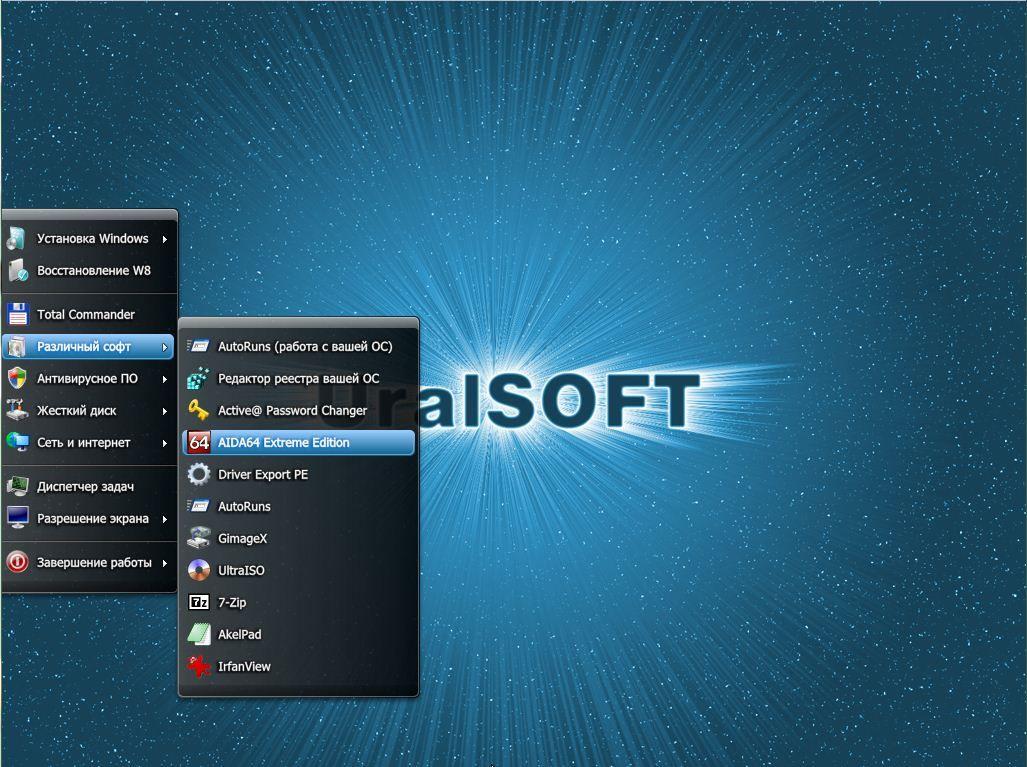Image resolution: width=1027 pixels, height=767 pixels.
Task: Click the 7-Zip icon in the submenu
Action: [x=199, y=602]
